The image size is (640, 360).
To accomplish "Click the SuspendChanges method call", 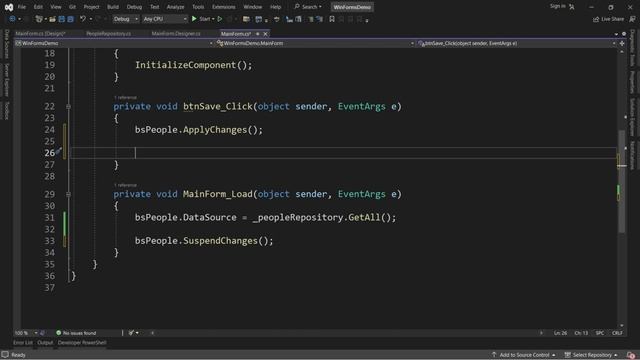I will click(x=220, y=241).
